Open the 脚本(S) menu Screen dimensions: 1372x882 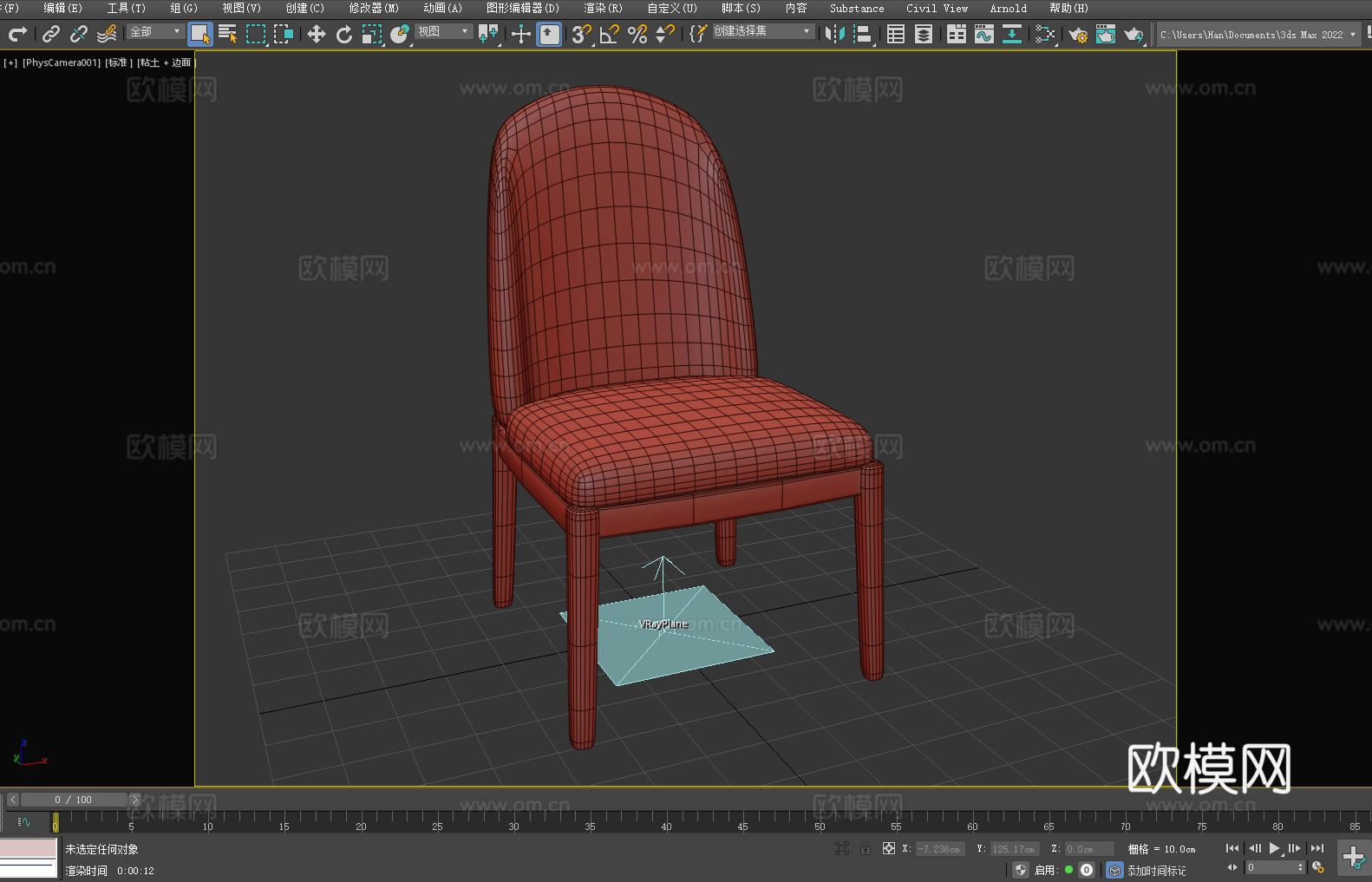(741, 9)
